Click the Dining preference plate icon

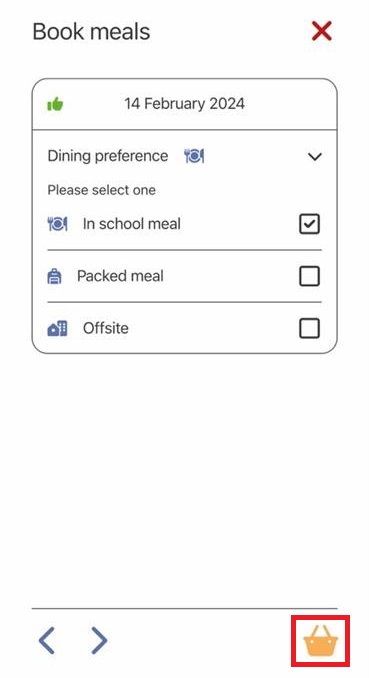194,156
